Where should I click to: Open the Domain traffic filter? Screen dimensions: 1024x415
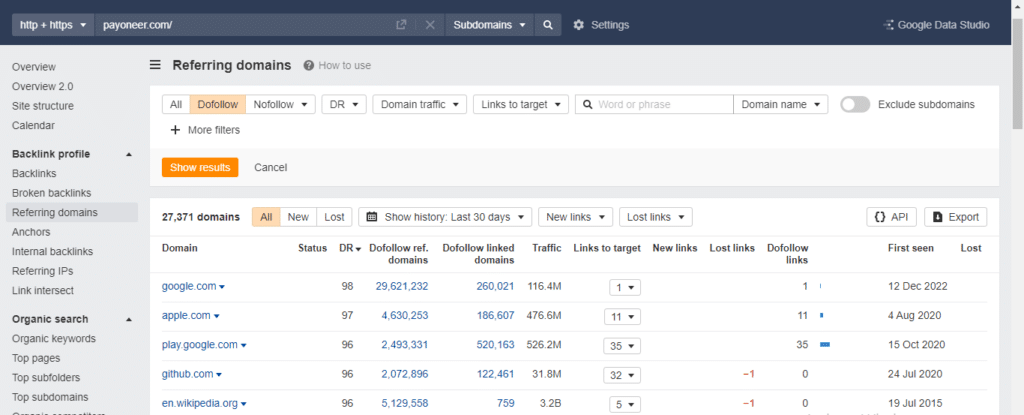(419, 105)
